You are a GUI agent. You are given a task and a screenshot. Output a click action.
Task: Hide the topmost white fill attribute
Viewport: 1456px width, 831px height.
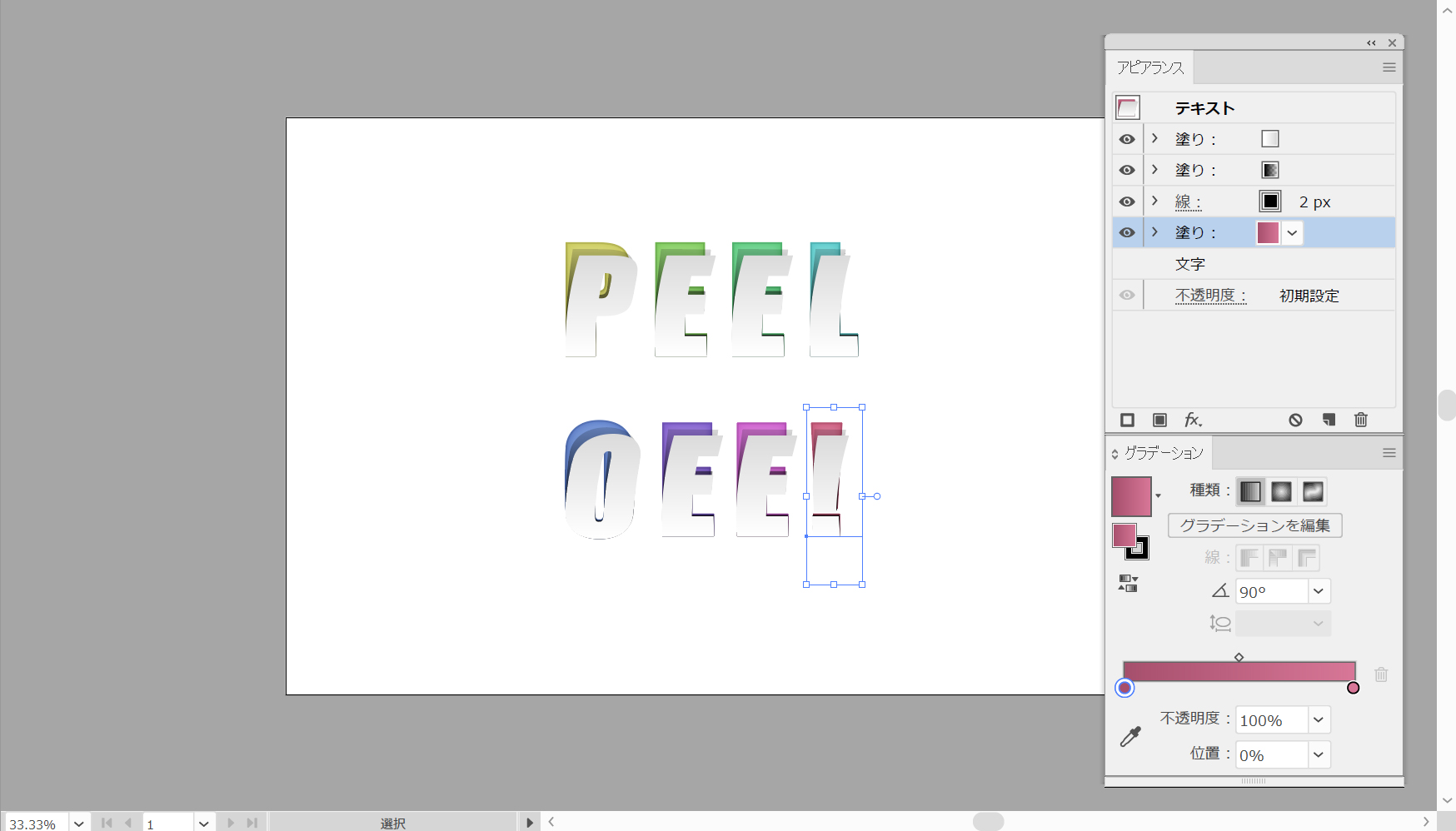coord(1127,139)
